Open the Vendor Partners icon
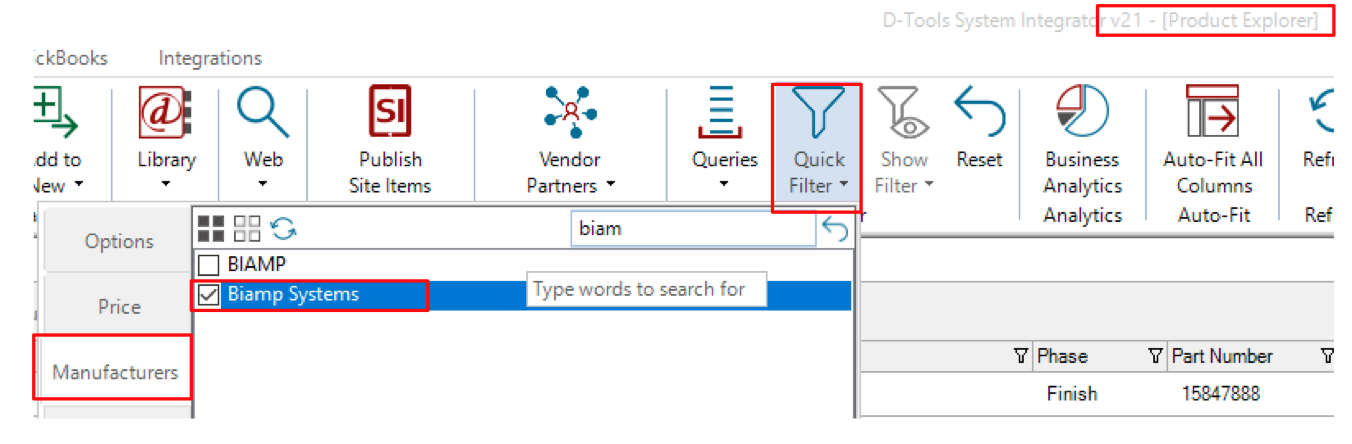Image resolution: width=1352 pixels, height=444 pixels. point(571,113)
